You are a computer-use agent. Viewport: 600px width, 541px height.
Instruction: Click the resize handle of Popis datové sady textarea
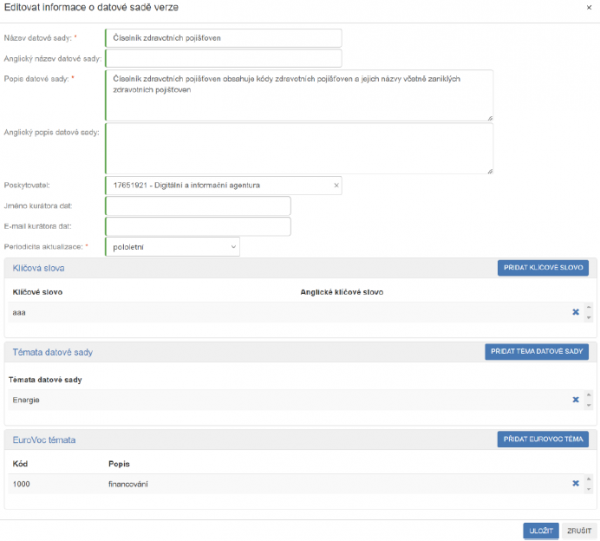490,118
